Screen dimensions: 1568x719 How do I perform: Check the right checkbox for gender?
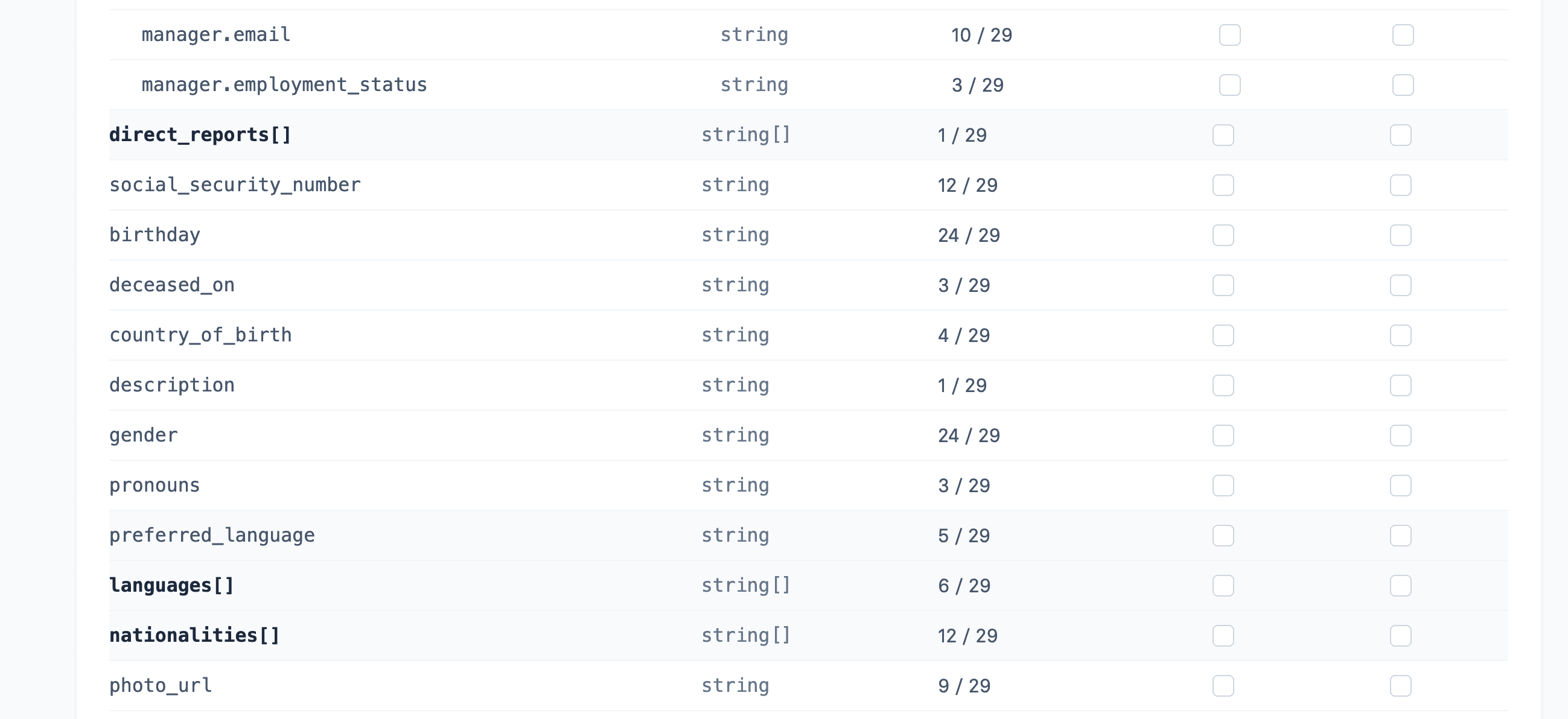click(1400, 436)
